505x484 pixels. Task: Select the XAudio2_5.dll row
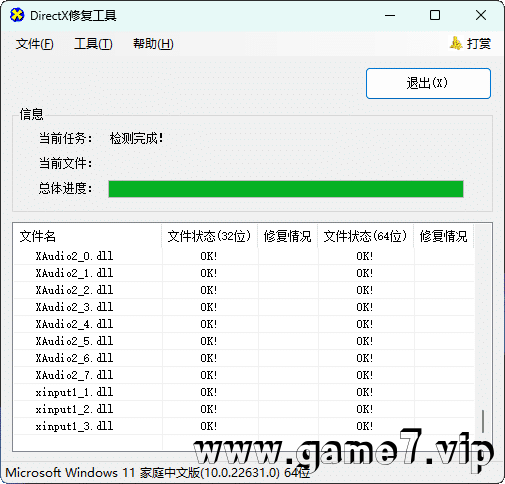[x=244, y=341]
